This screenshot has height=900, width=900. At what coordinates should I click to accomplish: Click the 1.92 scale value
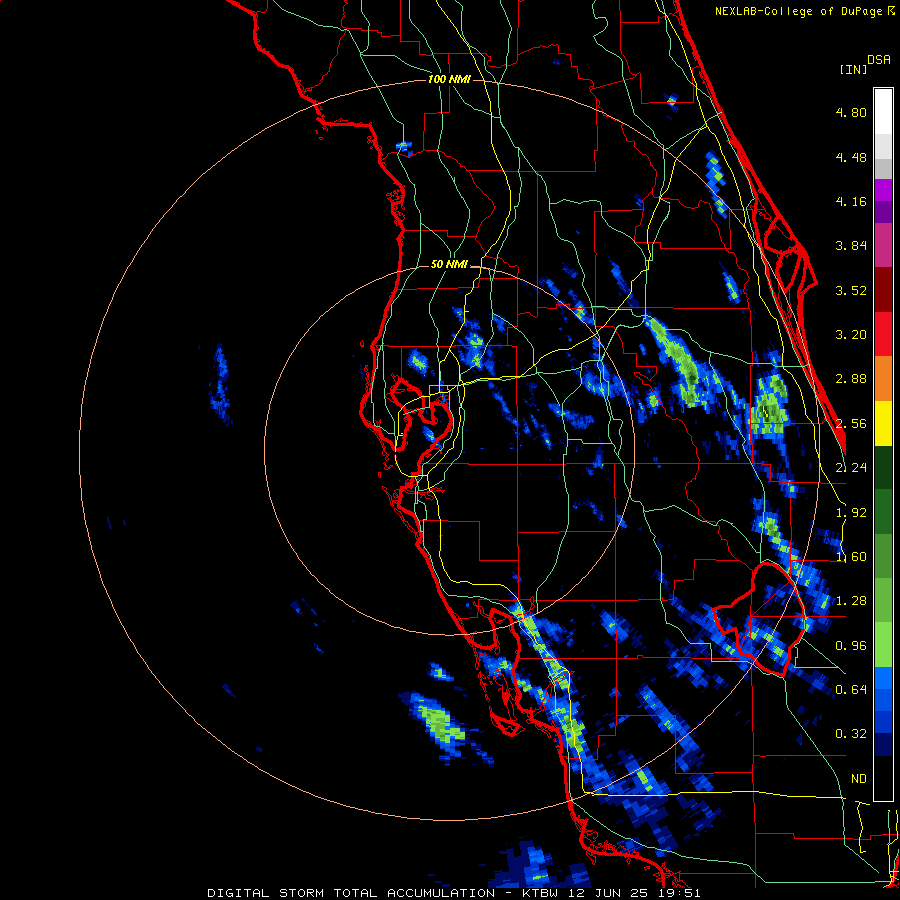(x=851, y=513)
